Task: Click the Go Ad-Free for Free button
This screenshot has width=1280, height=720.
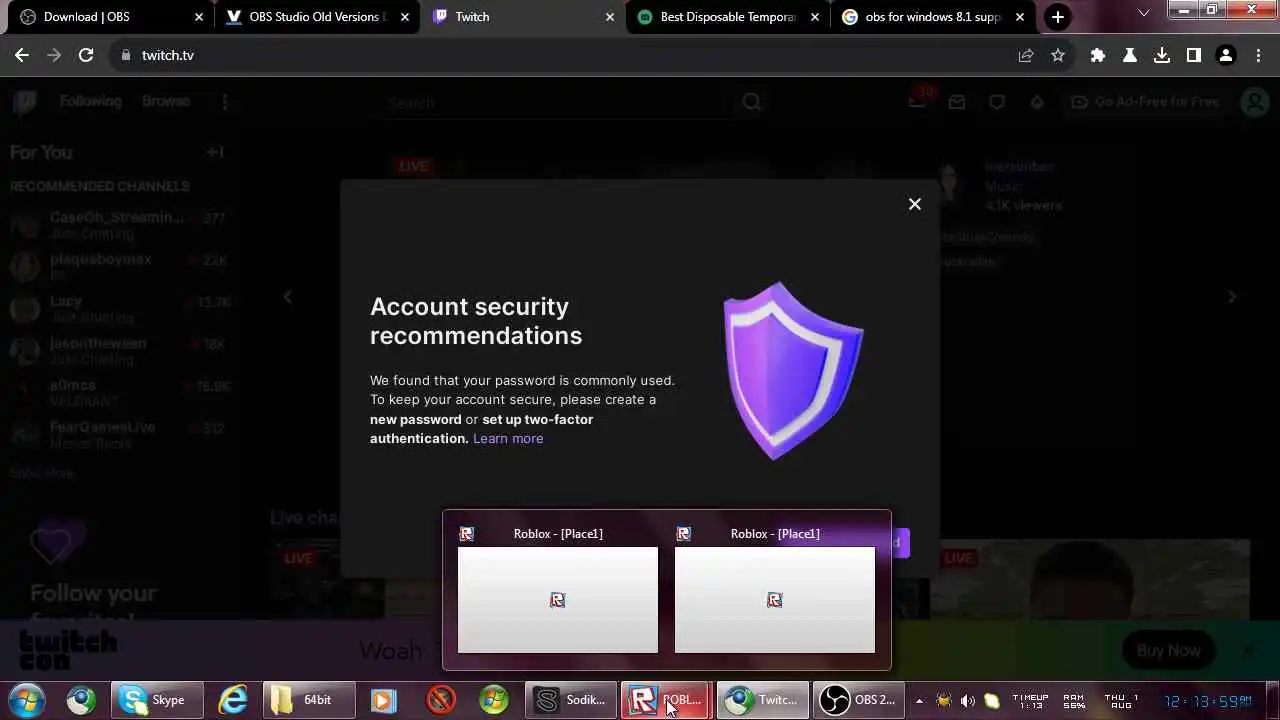Action: pyautogui.click(x=1145, y=102)
